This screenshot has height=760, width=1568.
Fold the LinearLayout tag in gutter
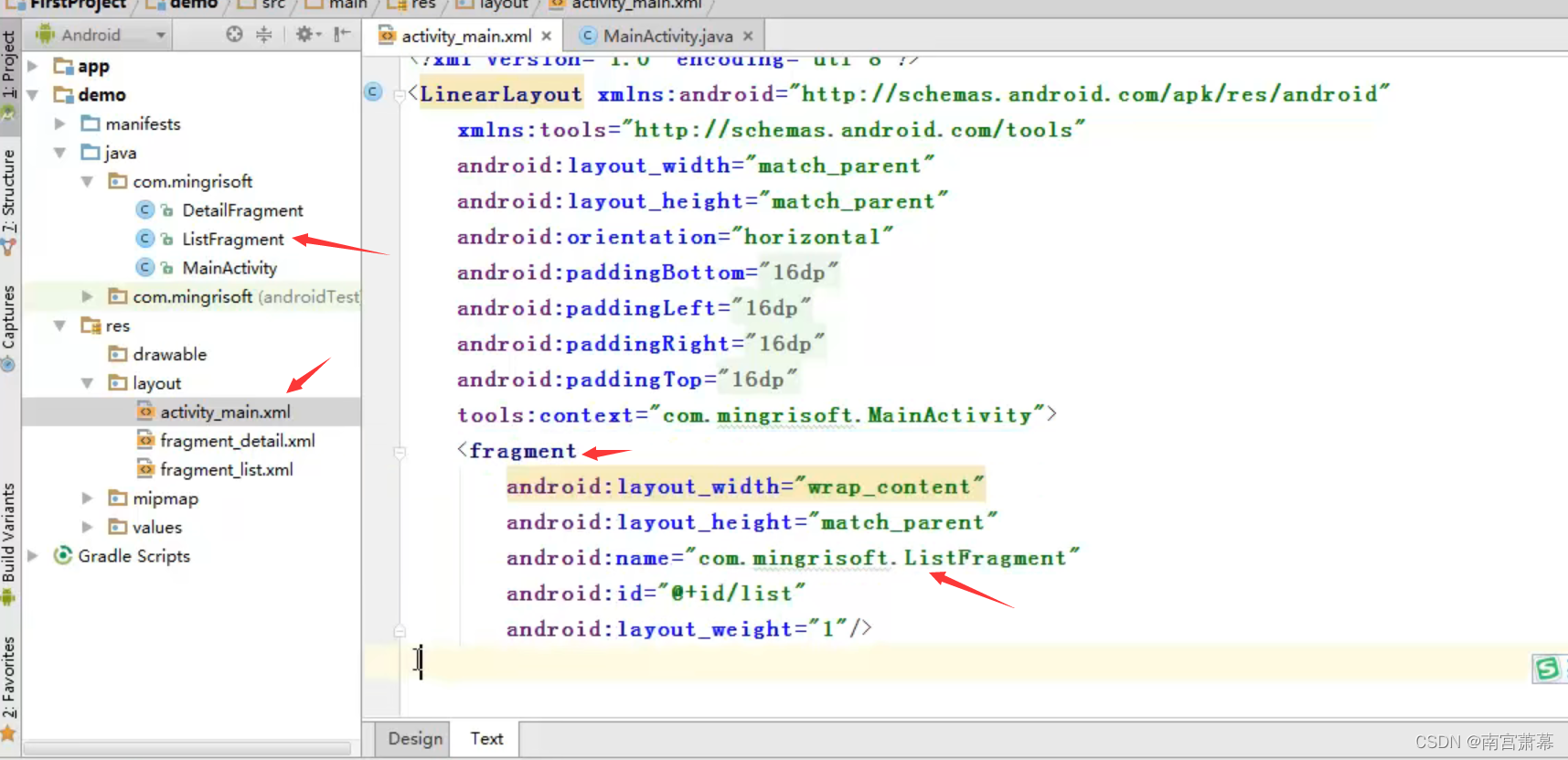coord(400,94)
